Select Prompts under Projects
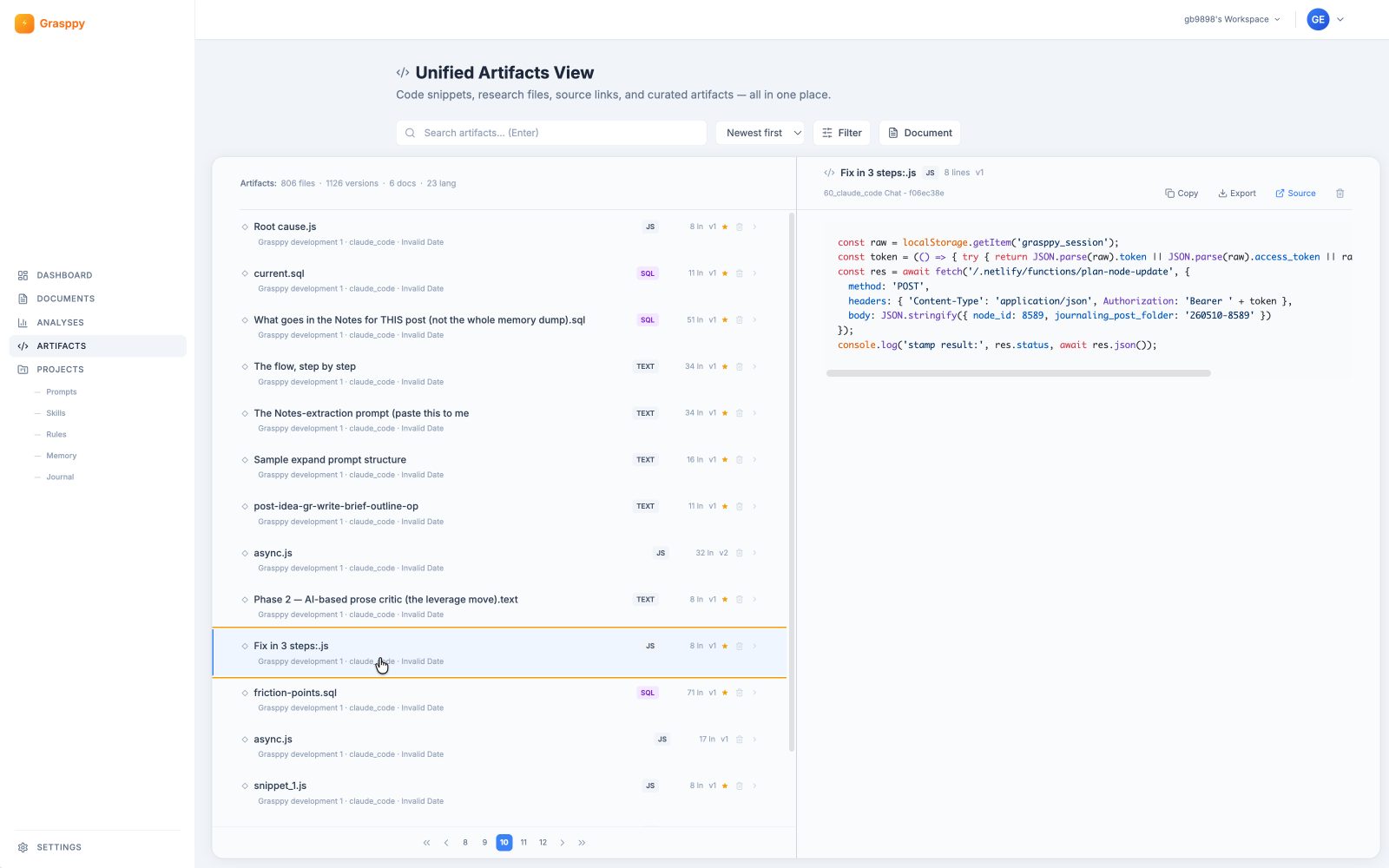This screenshot has height=868, width=1389. point(61,392)
